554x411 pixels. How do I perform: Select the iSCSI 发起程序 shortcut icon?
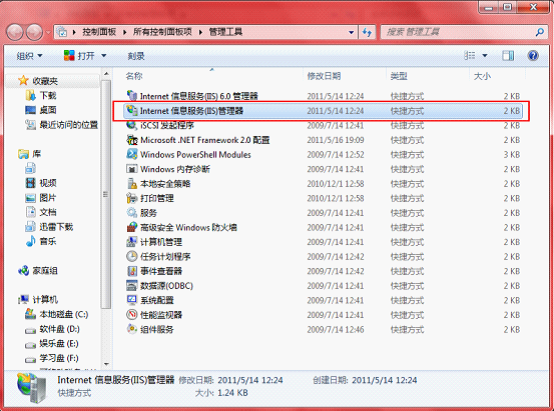point(132,125)
